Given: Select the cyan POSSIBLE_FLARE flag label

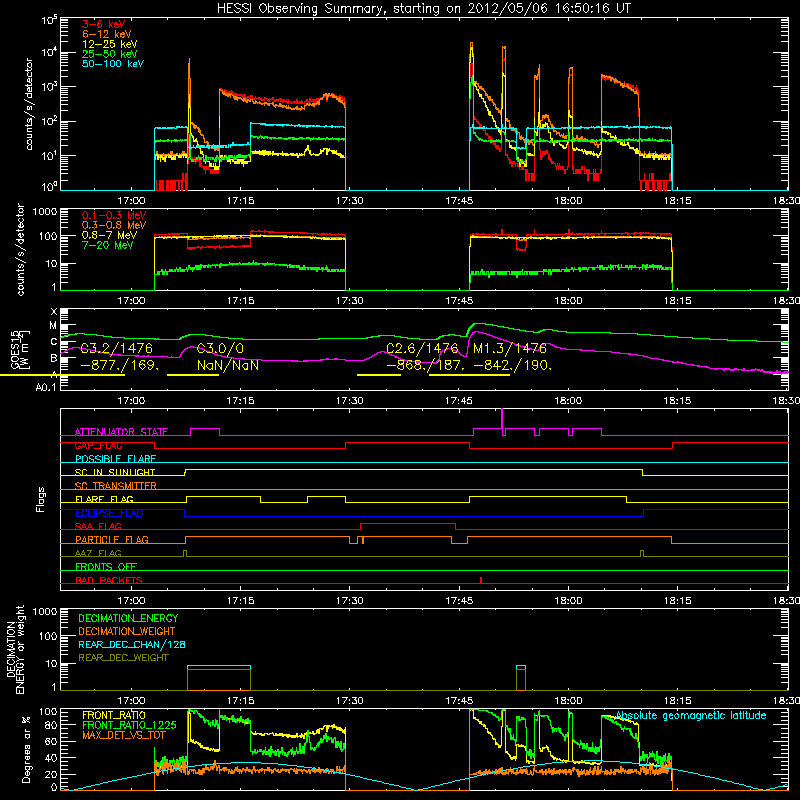Looking at the screenshot, I should 115,459.
